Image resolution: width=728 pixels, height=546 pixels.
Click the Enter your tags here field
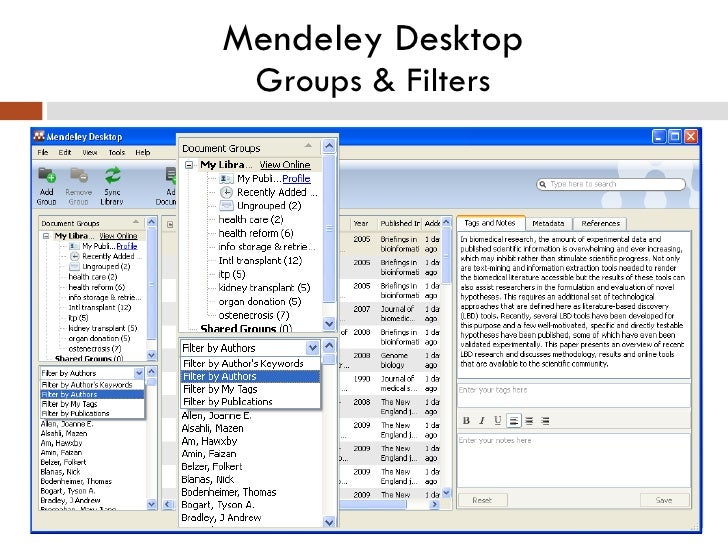click(x=574, y=395)
